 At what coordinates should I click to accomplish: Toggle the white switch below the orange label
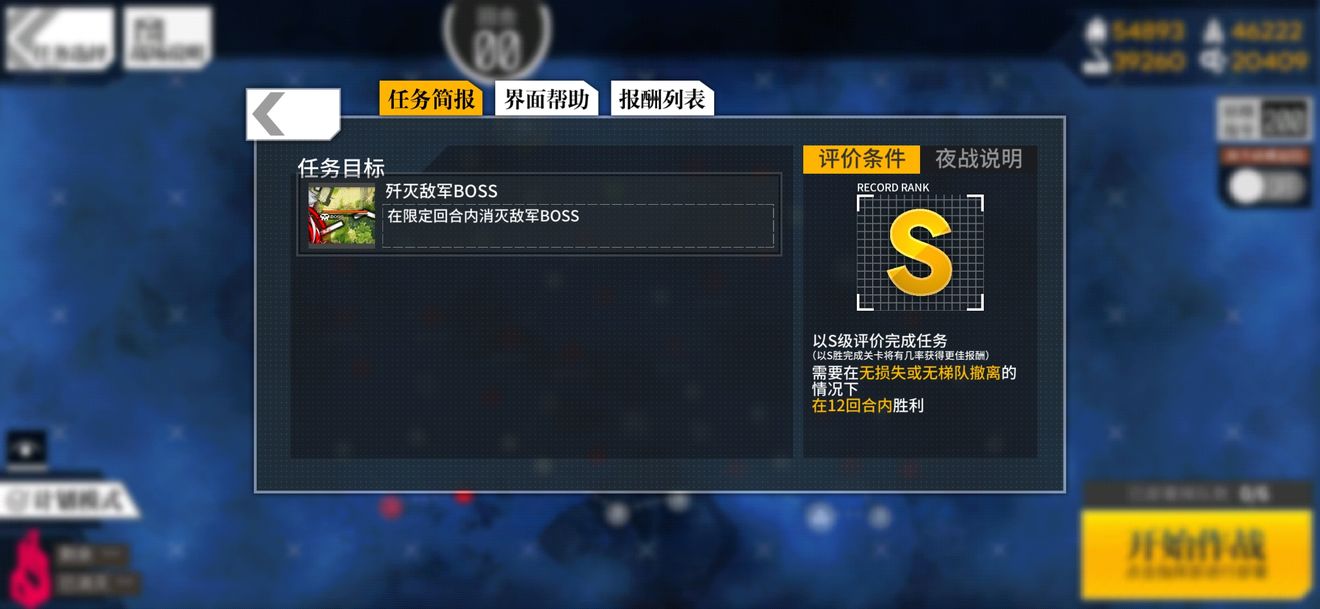pyautogui.click(x=1266, y=186)
